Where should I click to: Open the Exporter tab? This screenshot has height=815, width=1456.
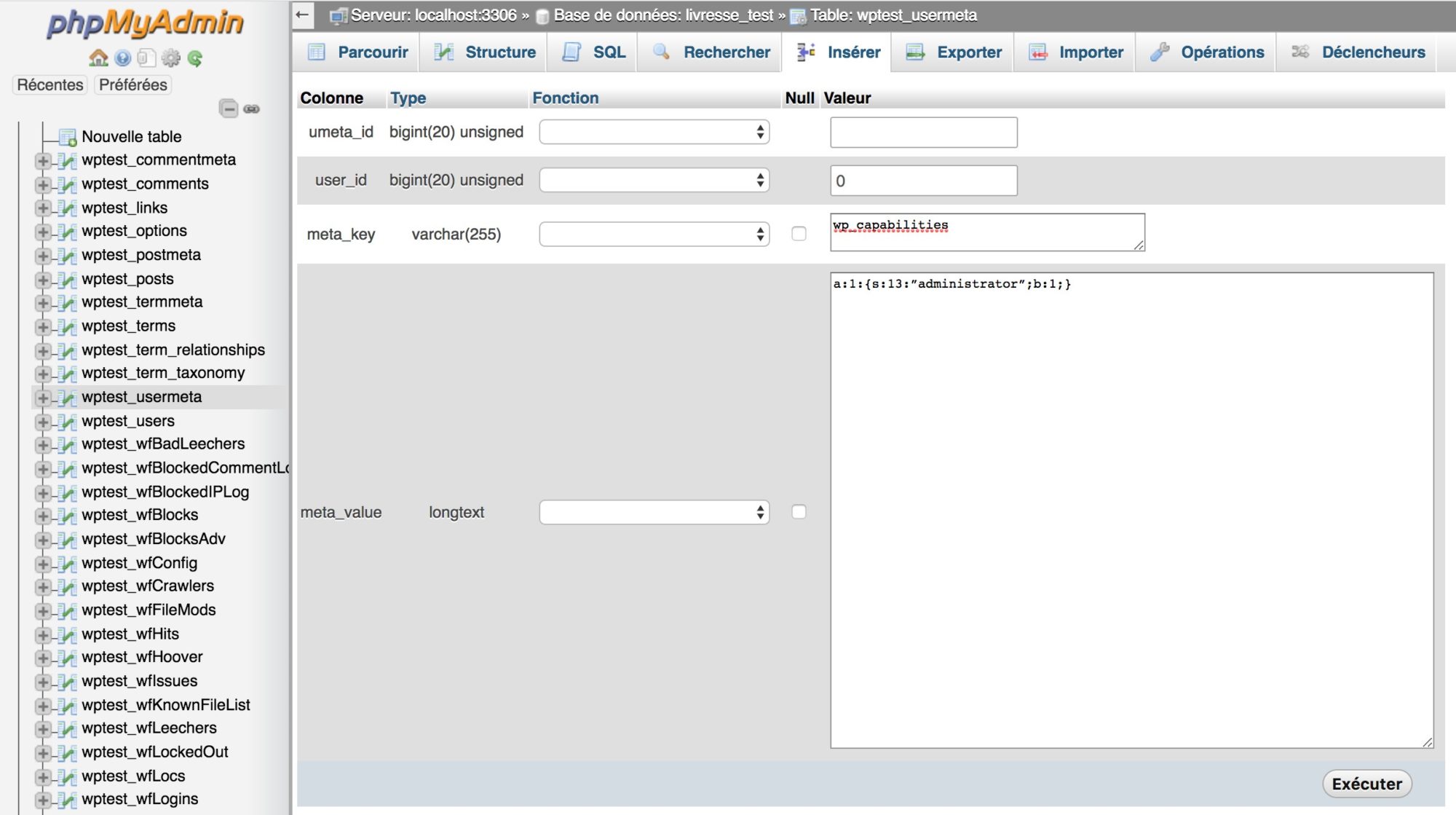pyautogui.click(x=953, y=52)
